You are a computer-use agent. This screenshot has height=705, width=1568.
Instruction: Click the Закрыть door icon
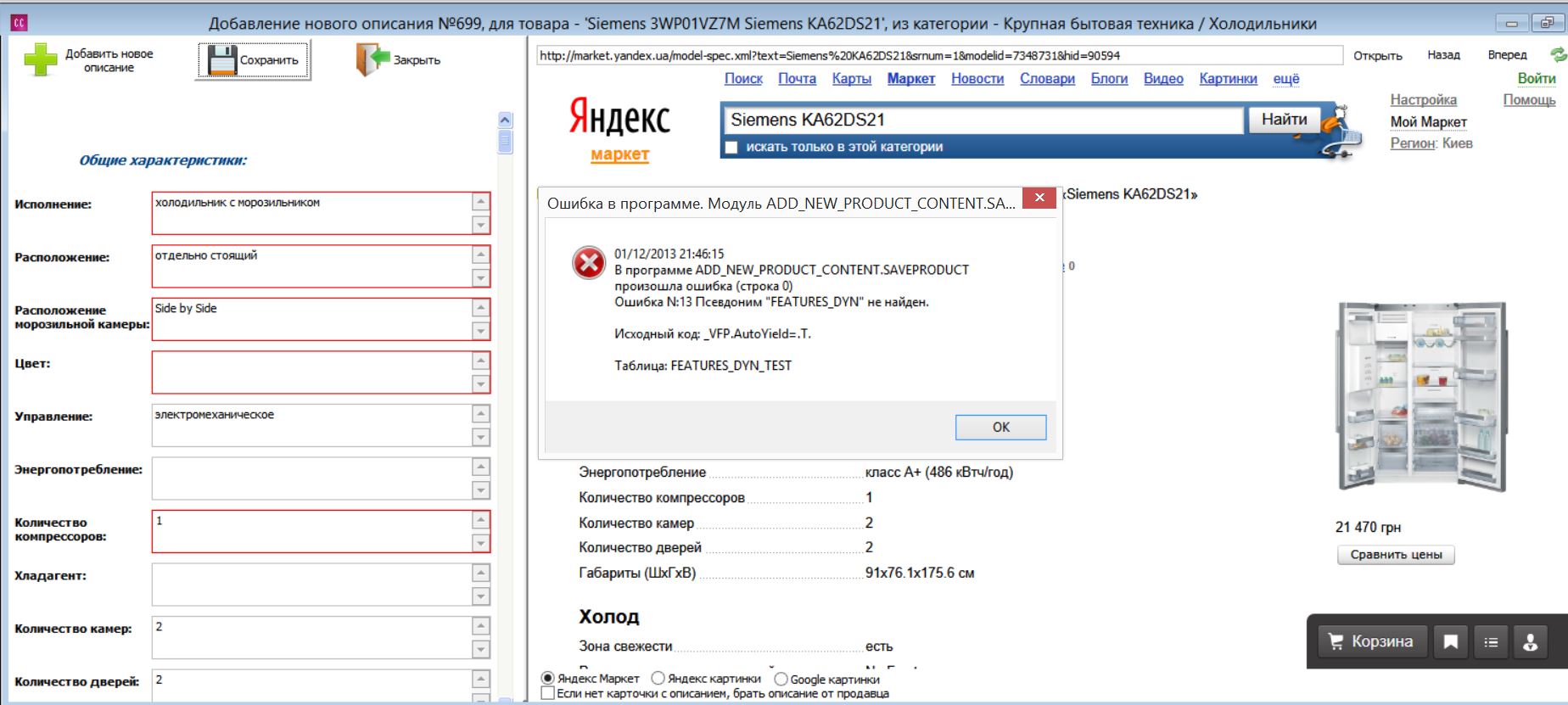coord(372,60)
